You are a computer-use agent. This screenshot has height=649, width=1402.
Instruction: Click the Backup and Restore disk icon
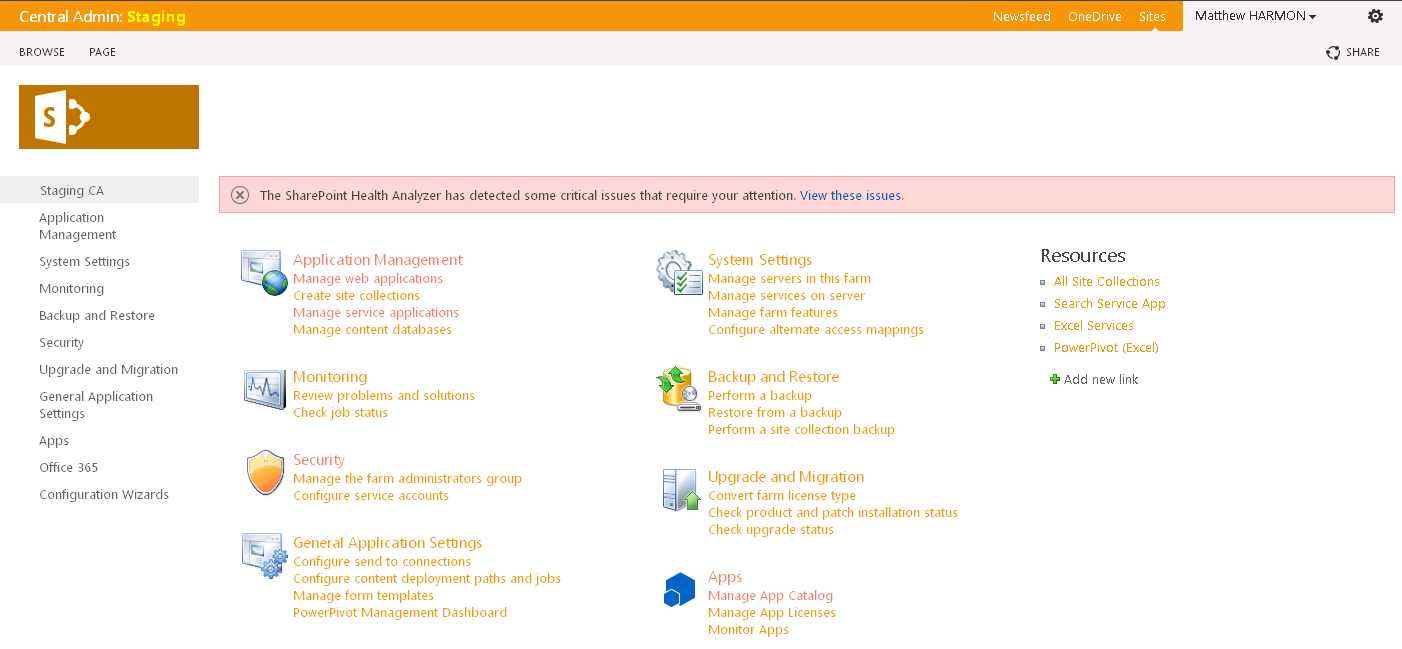click(680, 389)
